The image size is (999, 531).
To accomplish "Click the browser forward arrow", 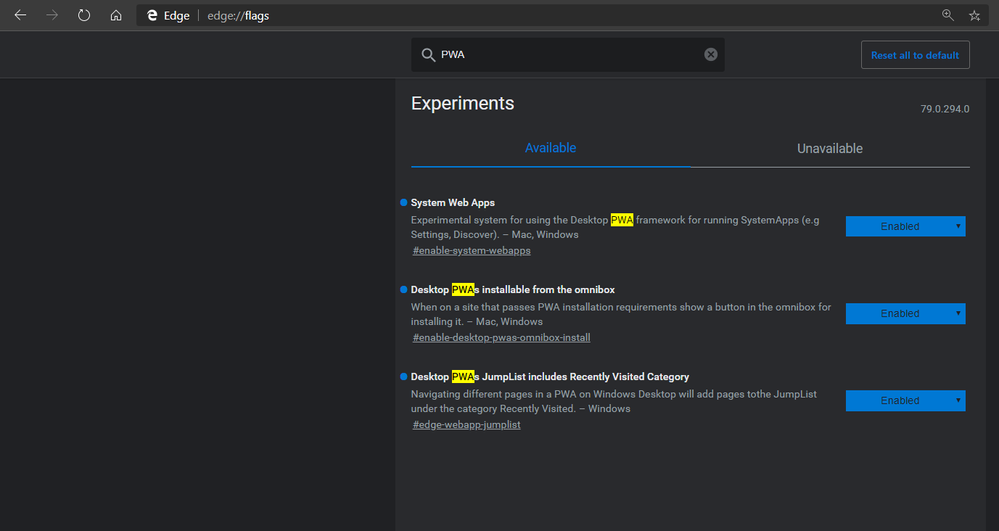I will tap(52, 15).
